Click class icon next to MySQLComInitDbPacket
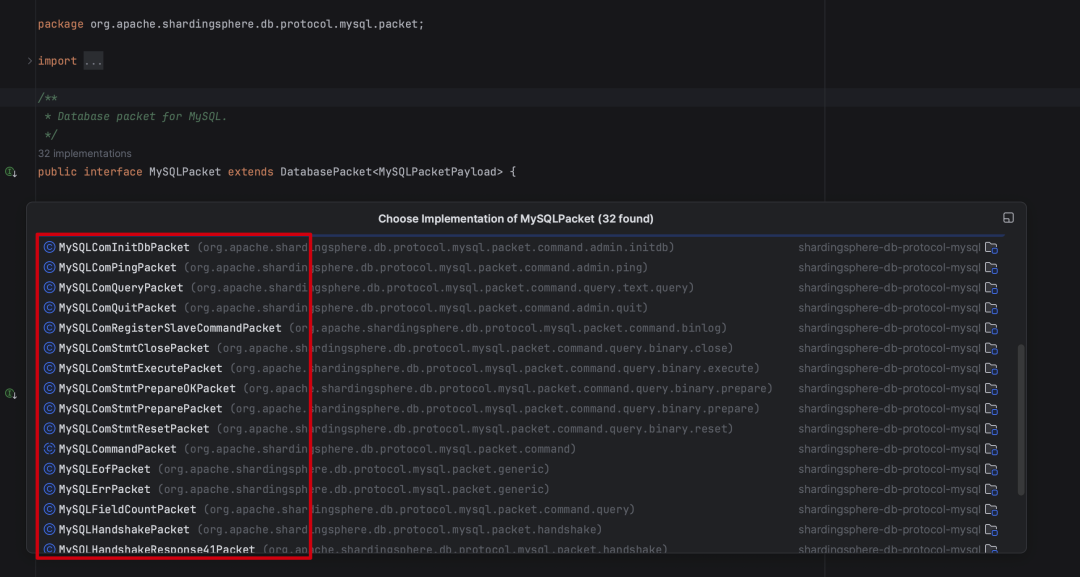 [x=50, y=247]
